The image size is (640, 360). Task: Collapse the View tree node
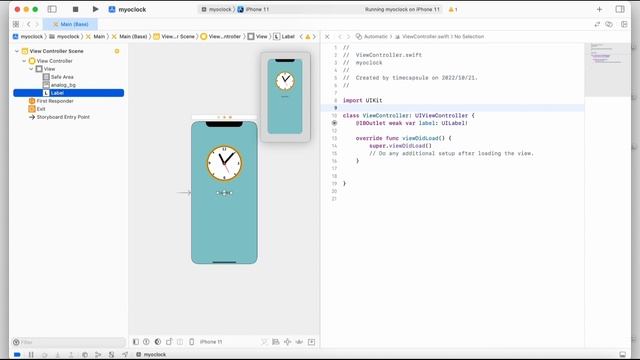pos(31,69)
